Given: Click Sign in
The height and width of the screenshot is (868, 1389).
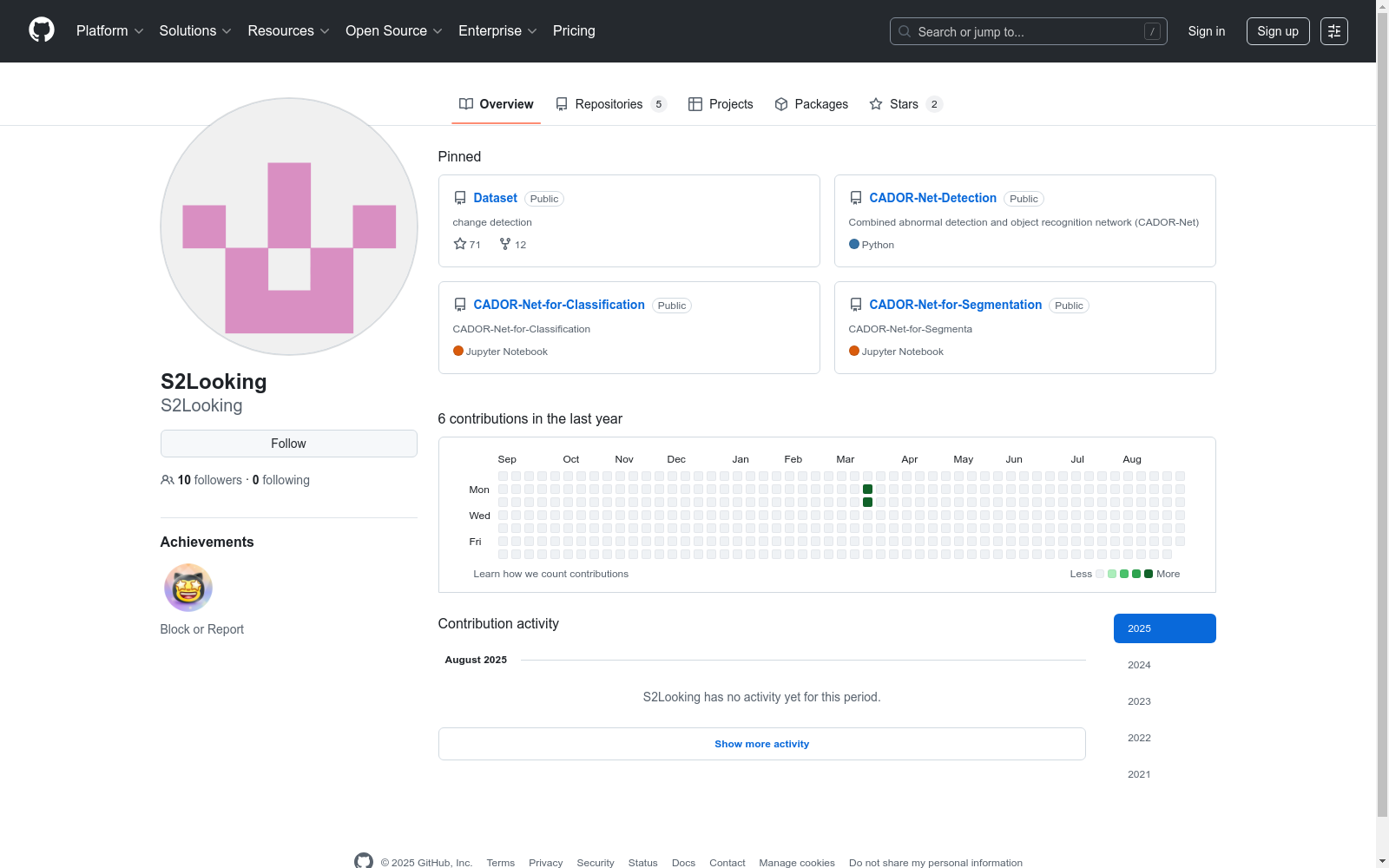Looking at the screenshot, I should click(x=1207, y=31).
